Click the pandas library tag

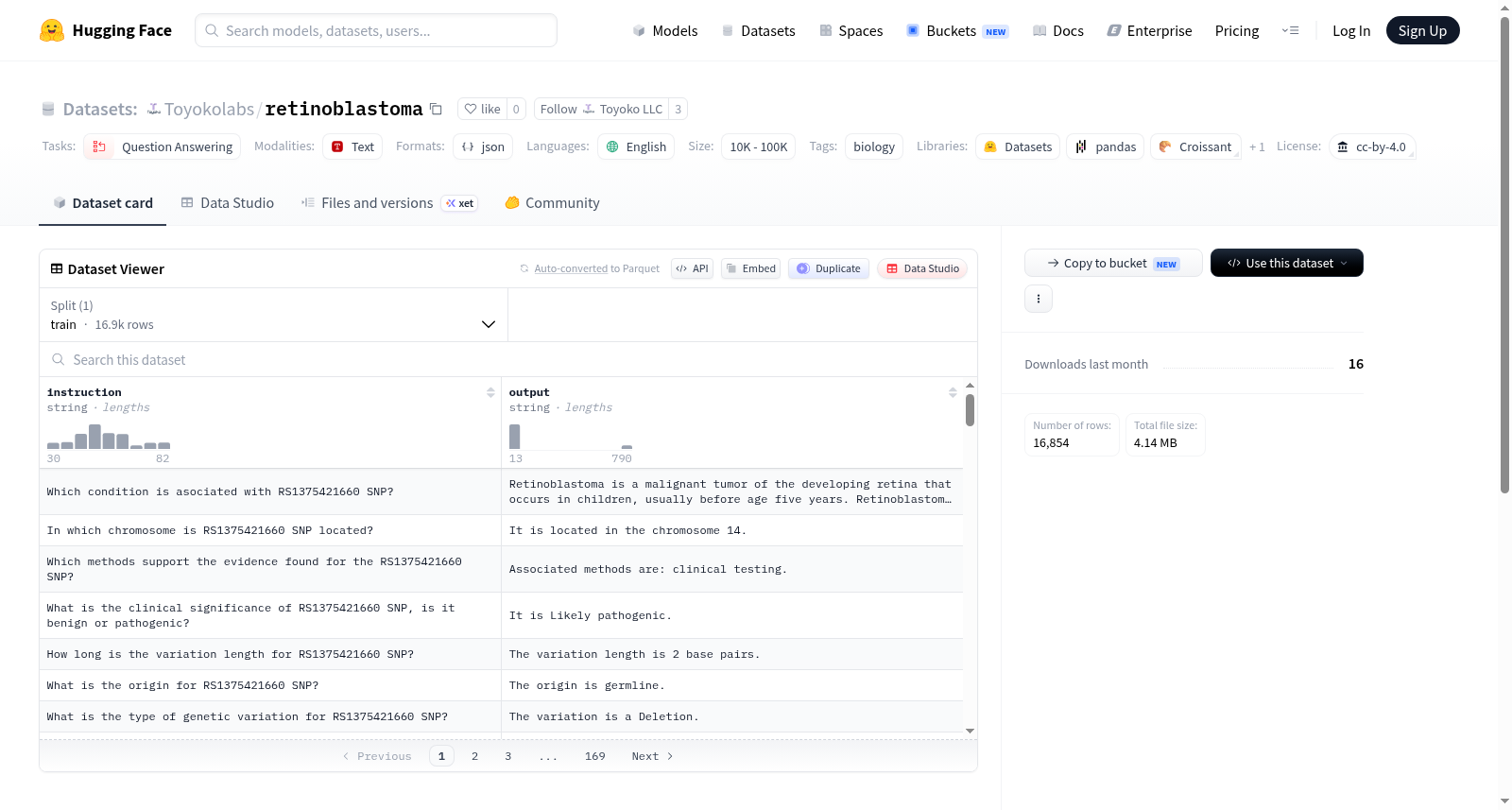(1106, 146)
